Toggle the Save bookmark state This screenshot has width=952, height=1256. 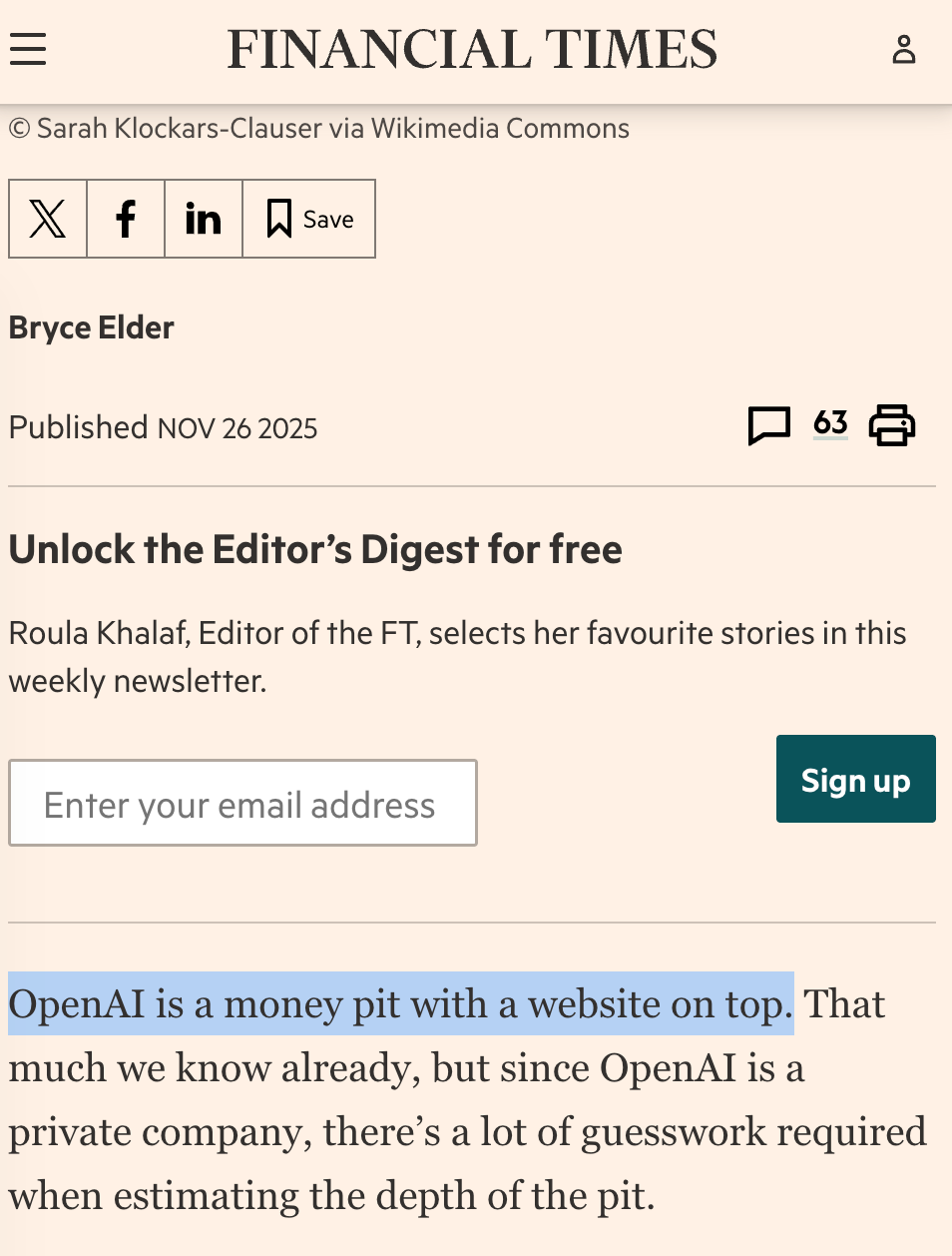point(308,219)
